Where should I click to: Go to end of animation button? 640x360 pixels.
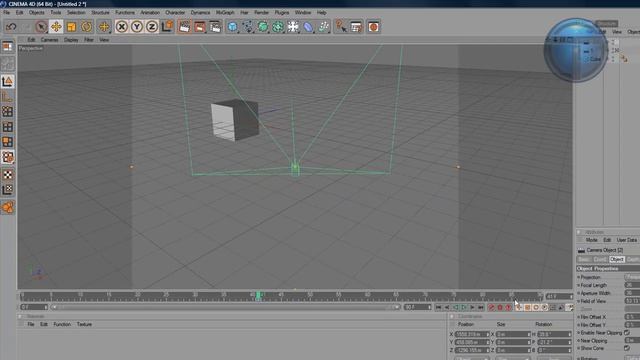coord(481,307)
